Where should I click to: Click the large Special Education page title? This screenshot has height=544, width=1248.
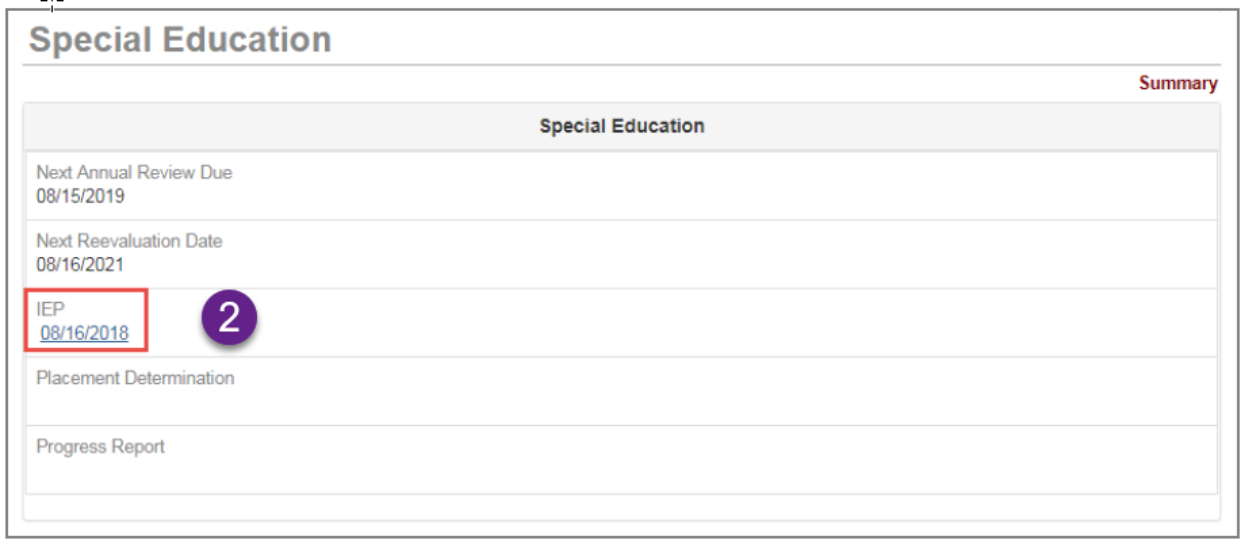point(181,40)
